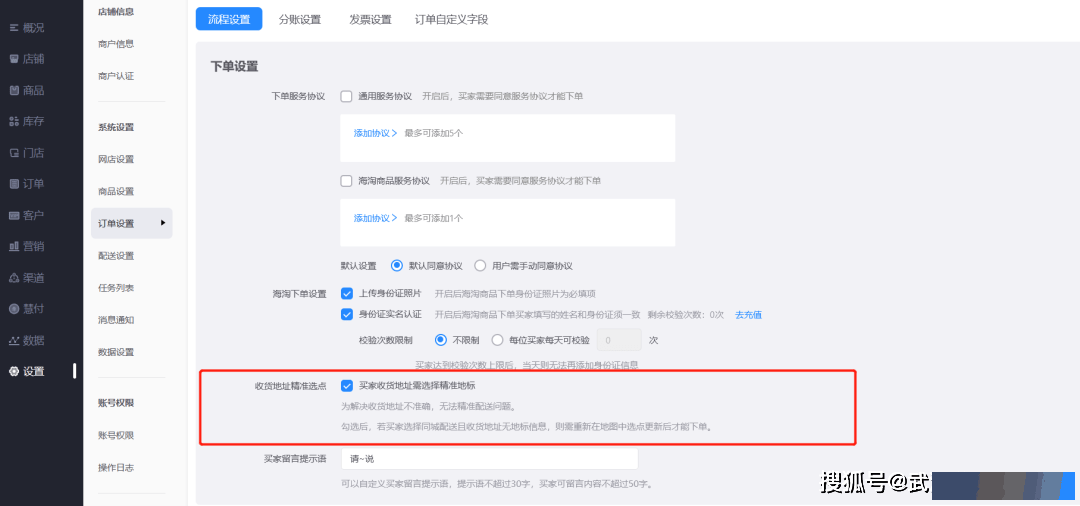Select 不限制 radio option
Screen dimensions: 1080x506
(x=441, y=339)
